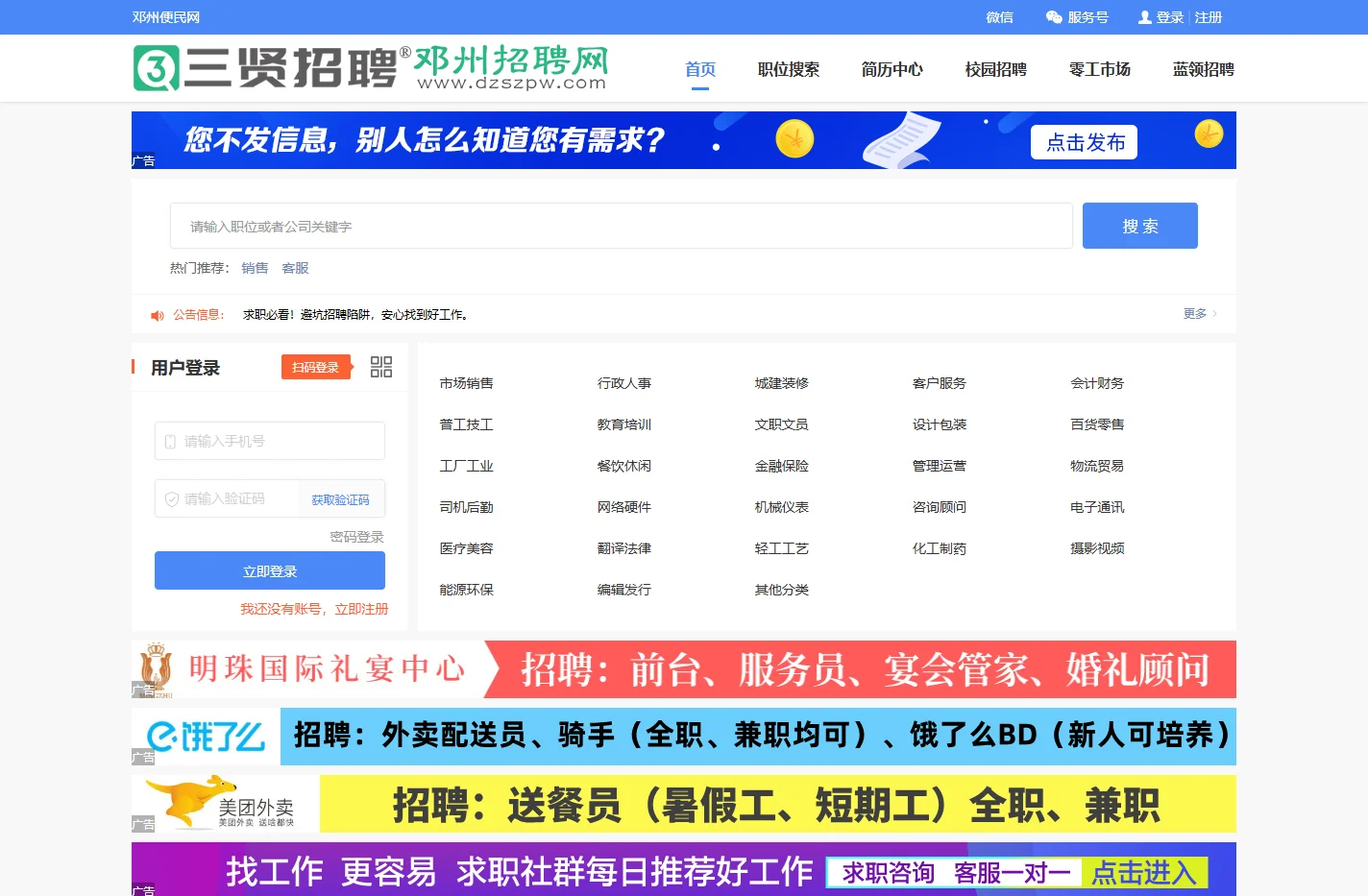This screenshot has width=1368, height=896.
Task: Open 简历中心 navigation tab
Action: tap(892, 69)
